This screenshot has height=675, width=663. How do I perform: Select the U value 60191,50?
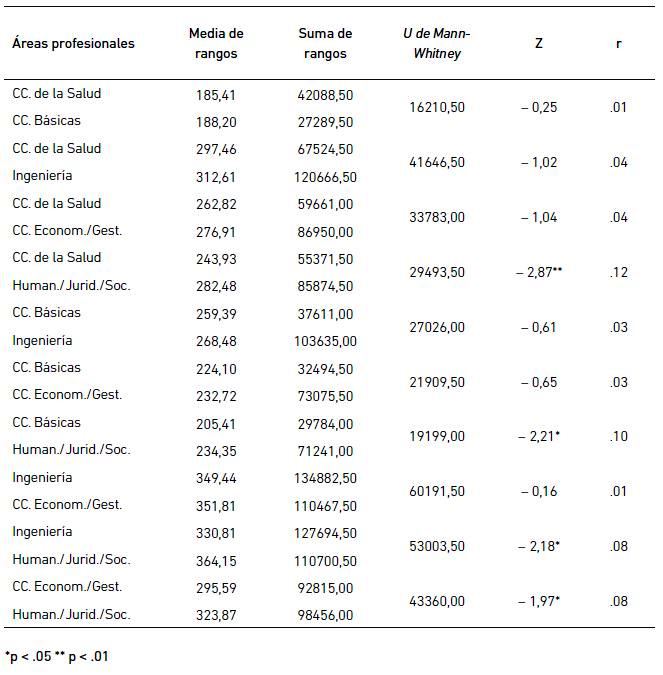click(x=437, y=491)
